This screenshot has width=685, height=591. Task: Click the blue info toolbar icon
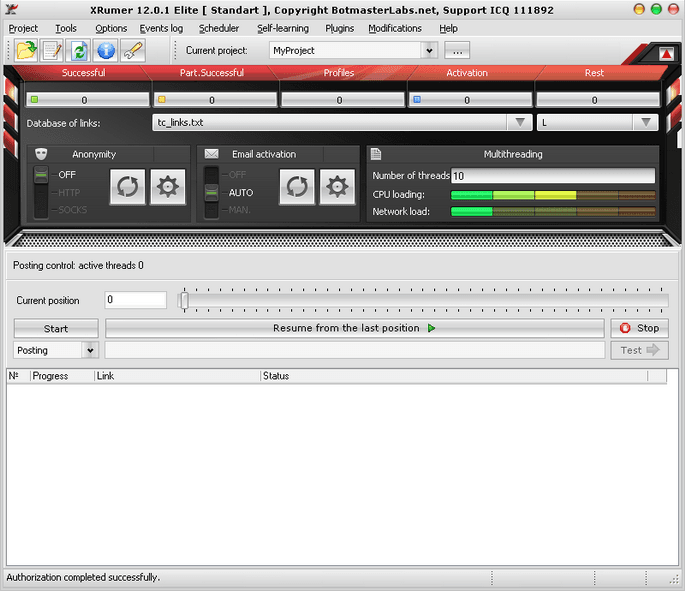point(105,50)
